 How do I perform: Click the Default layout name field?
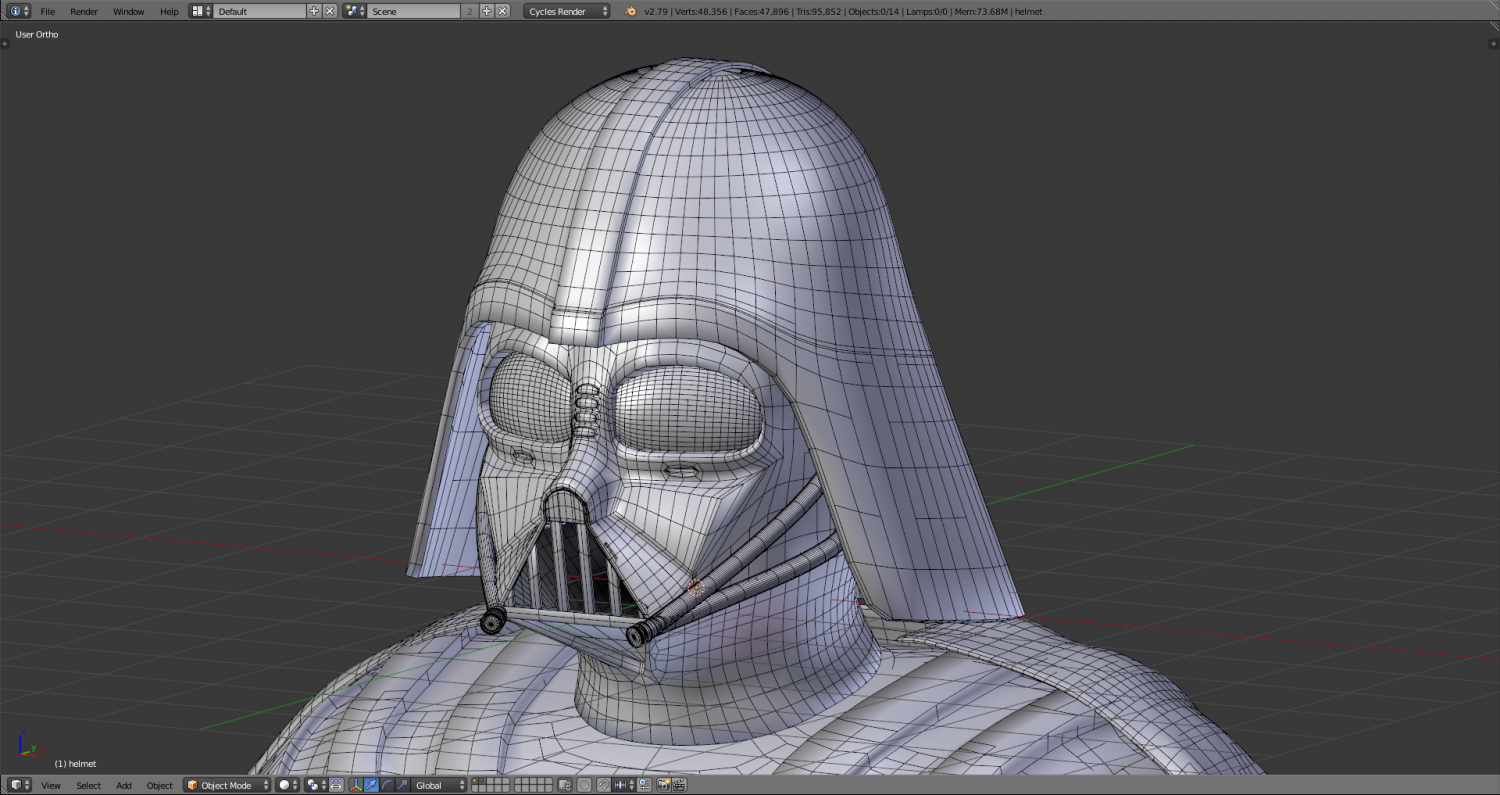259,11
